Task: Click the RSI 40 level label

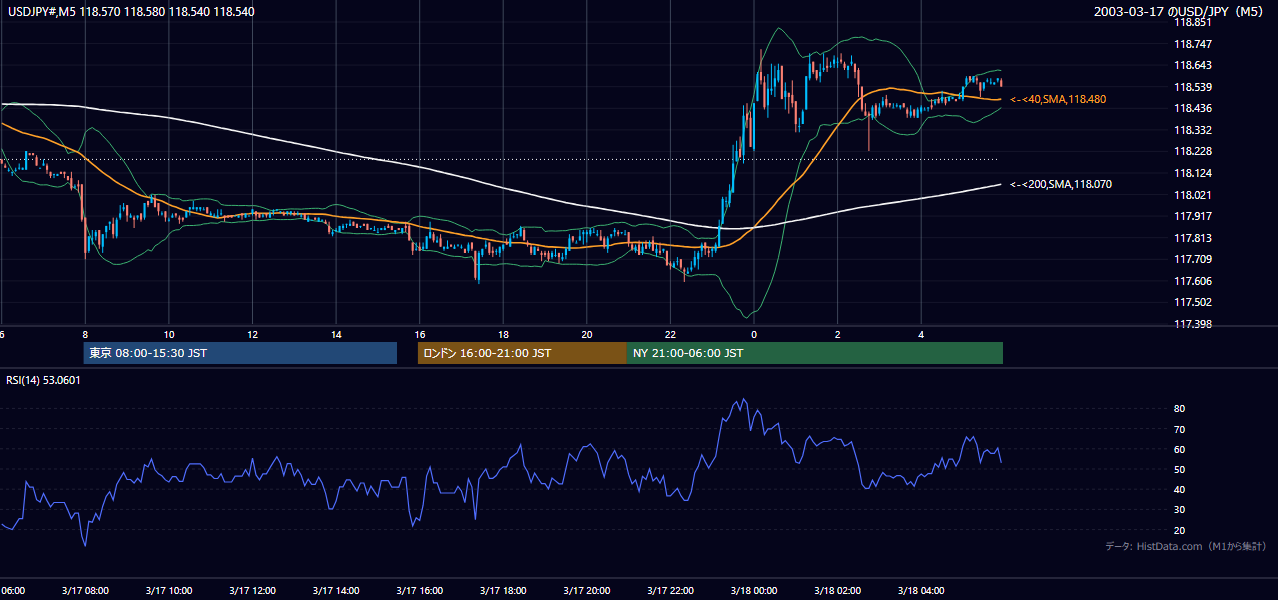Action: coord(1179,489)
